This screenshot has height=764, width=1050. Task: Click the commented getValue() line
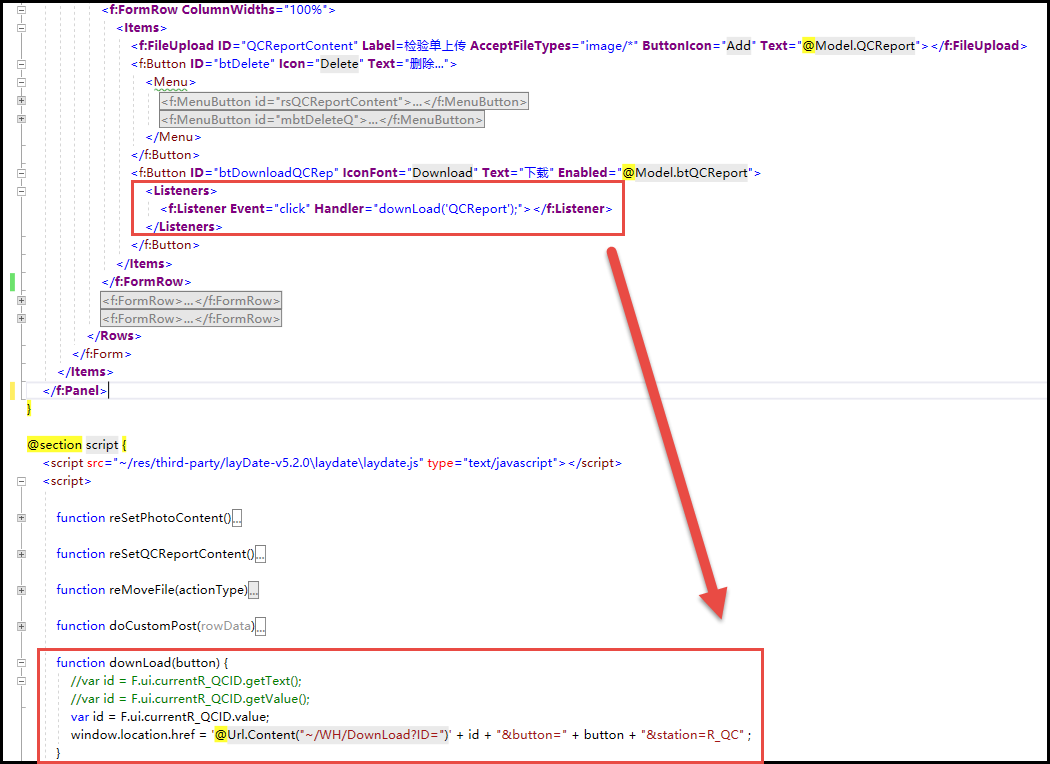[x=190, y=699]
